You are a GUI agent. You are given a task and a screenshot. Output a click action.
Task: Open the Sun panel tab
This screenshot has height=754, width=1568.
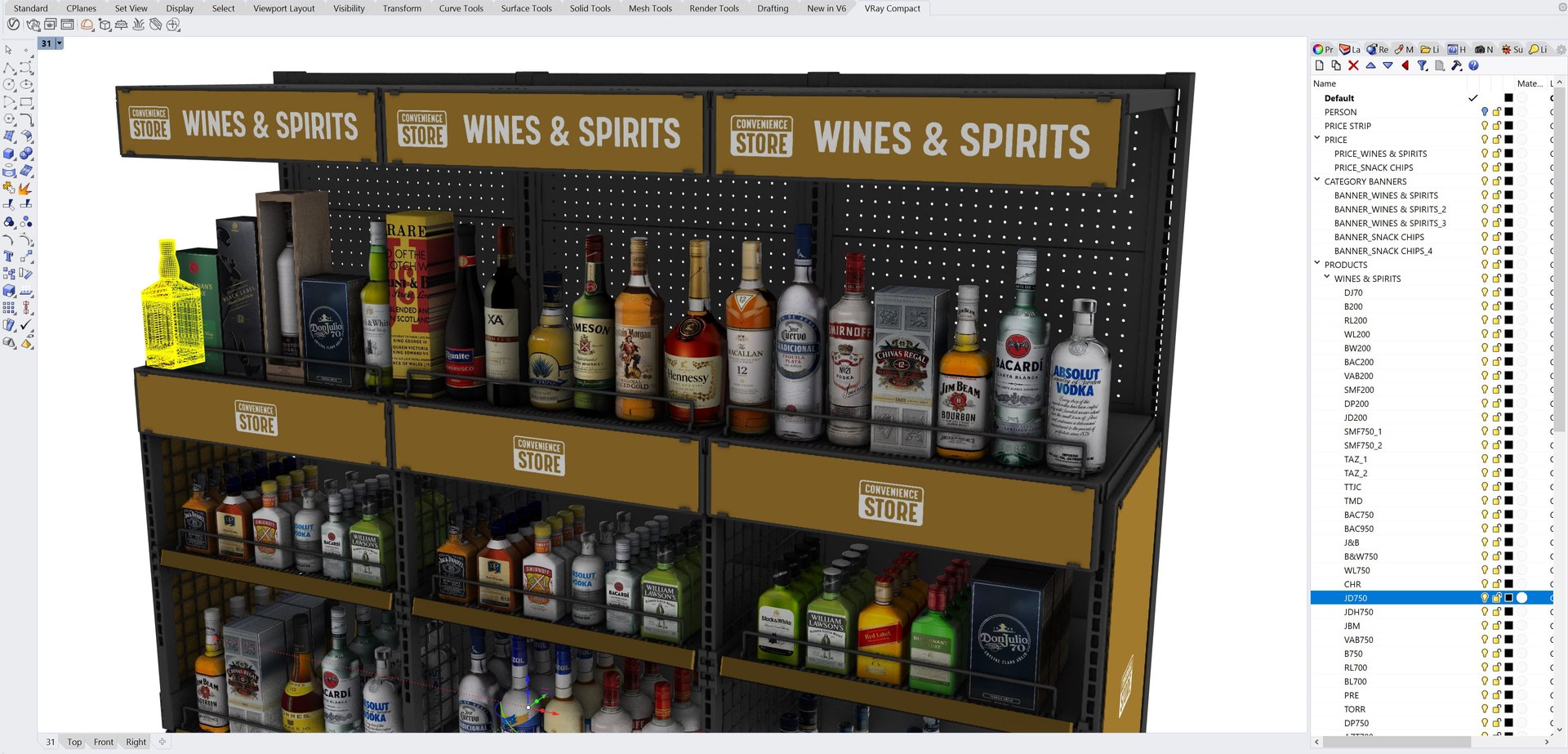coord(1512,50)
